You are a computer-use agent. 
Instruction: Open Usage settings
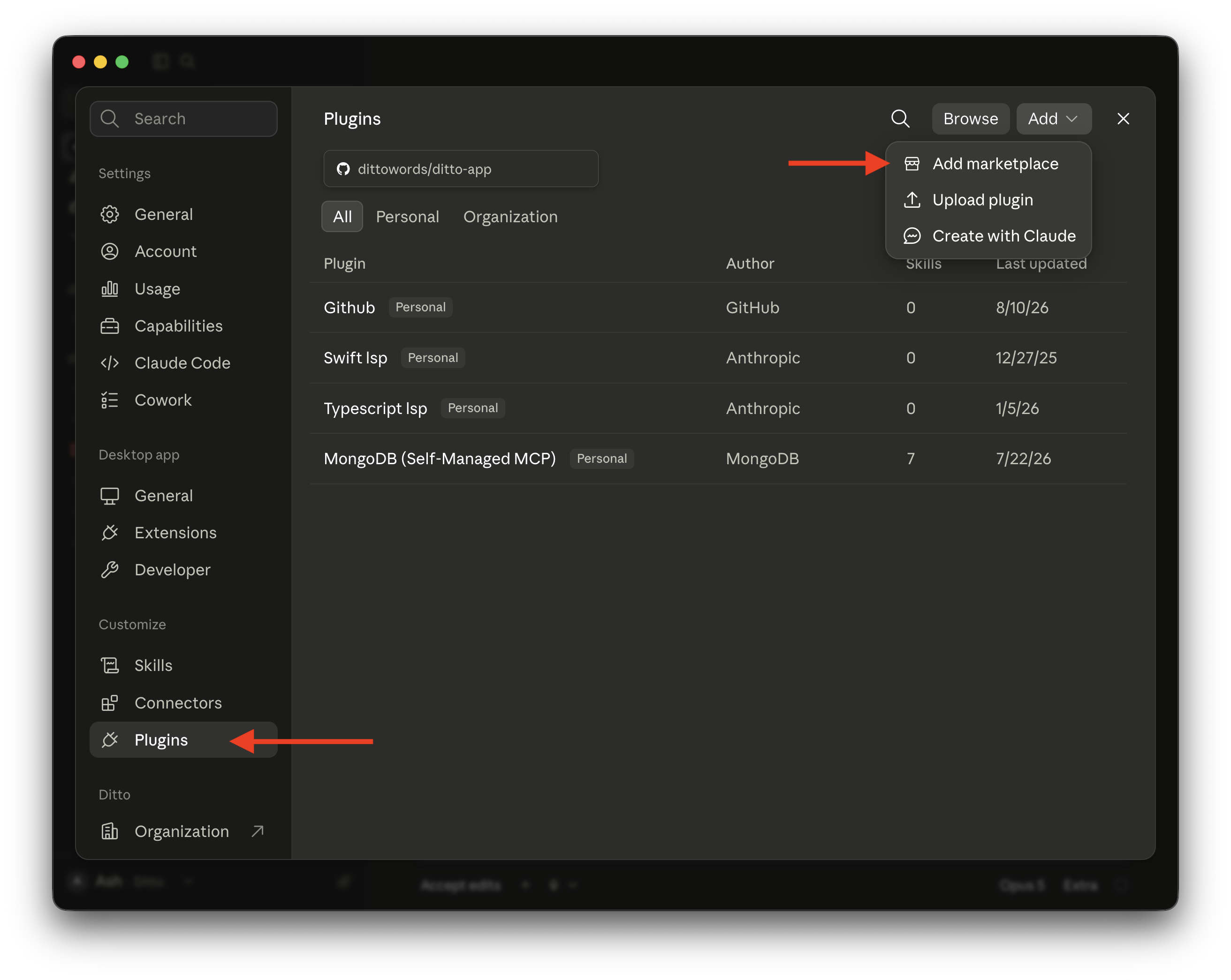183,289
